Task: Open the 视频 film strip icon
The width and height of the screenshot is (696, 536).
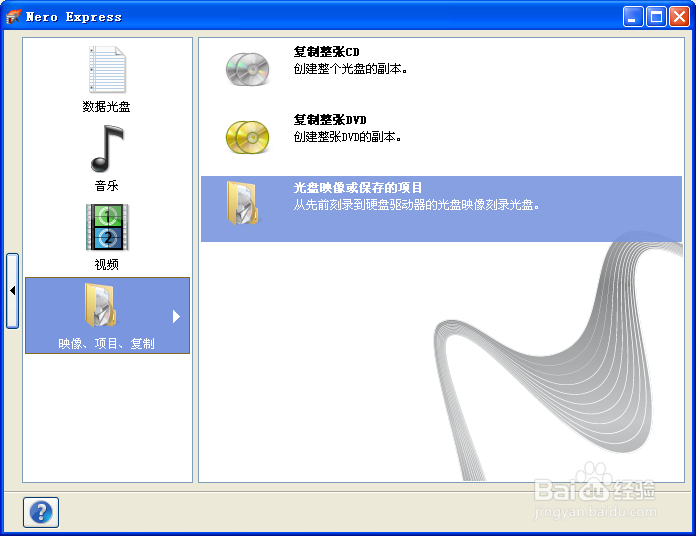Action: point(107,227)
